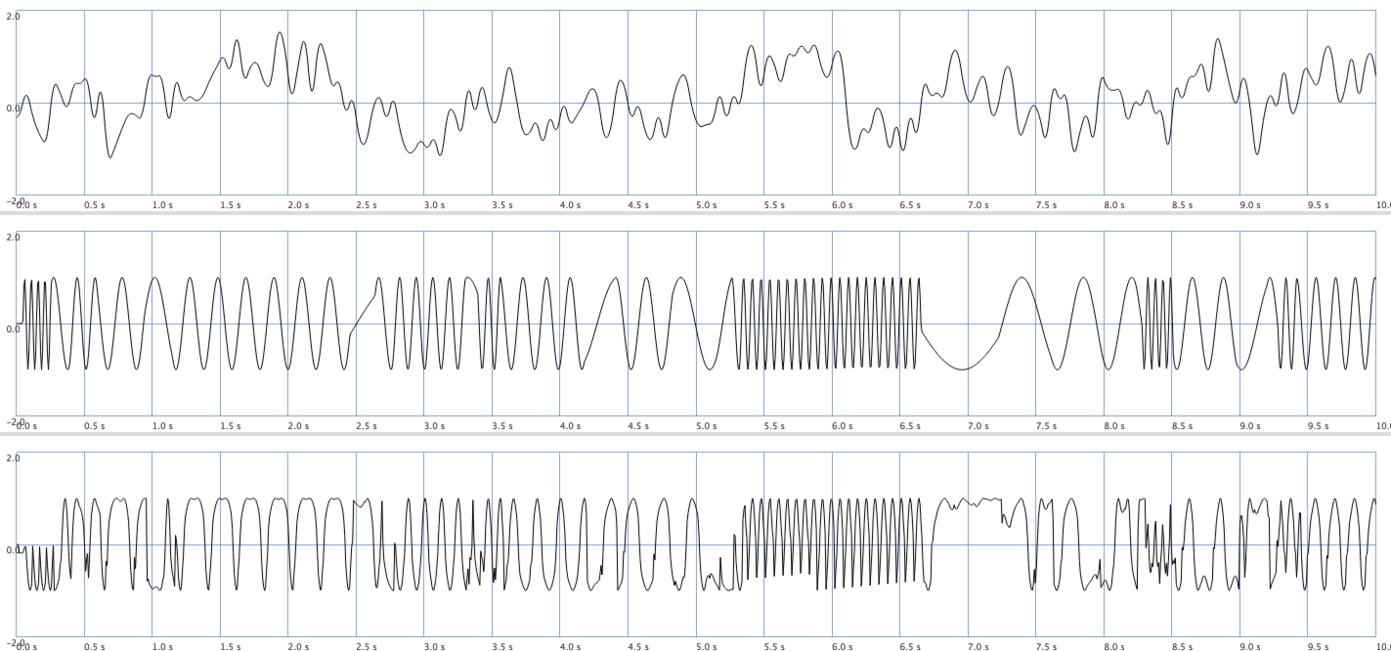Select the 2.0 amplitude label of bottom plot
Screen dimensions: 1391x651
(x=12, y=459)
